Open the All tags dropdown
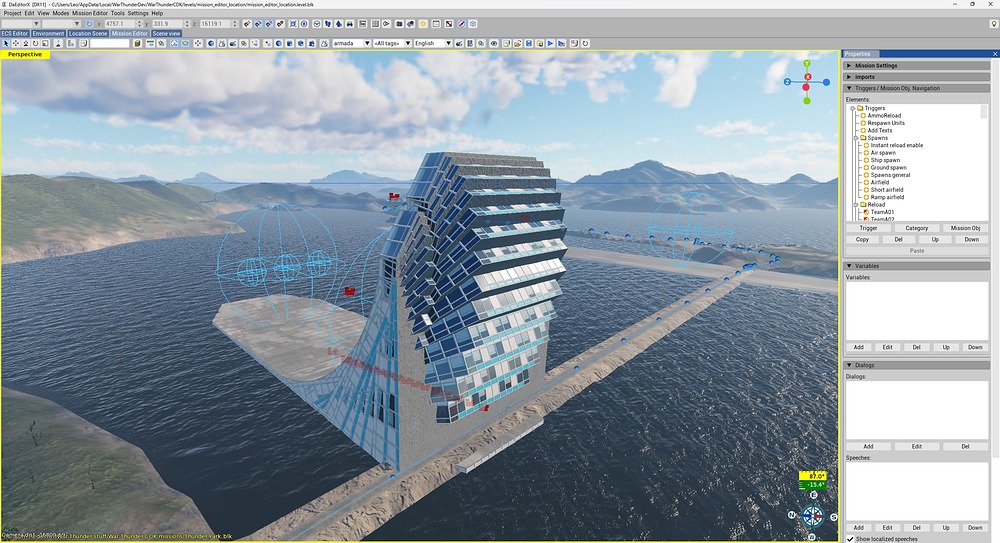The image size is (1000, 543). [x=392, y=43]
